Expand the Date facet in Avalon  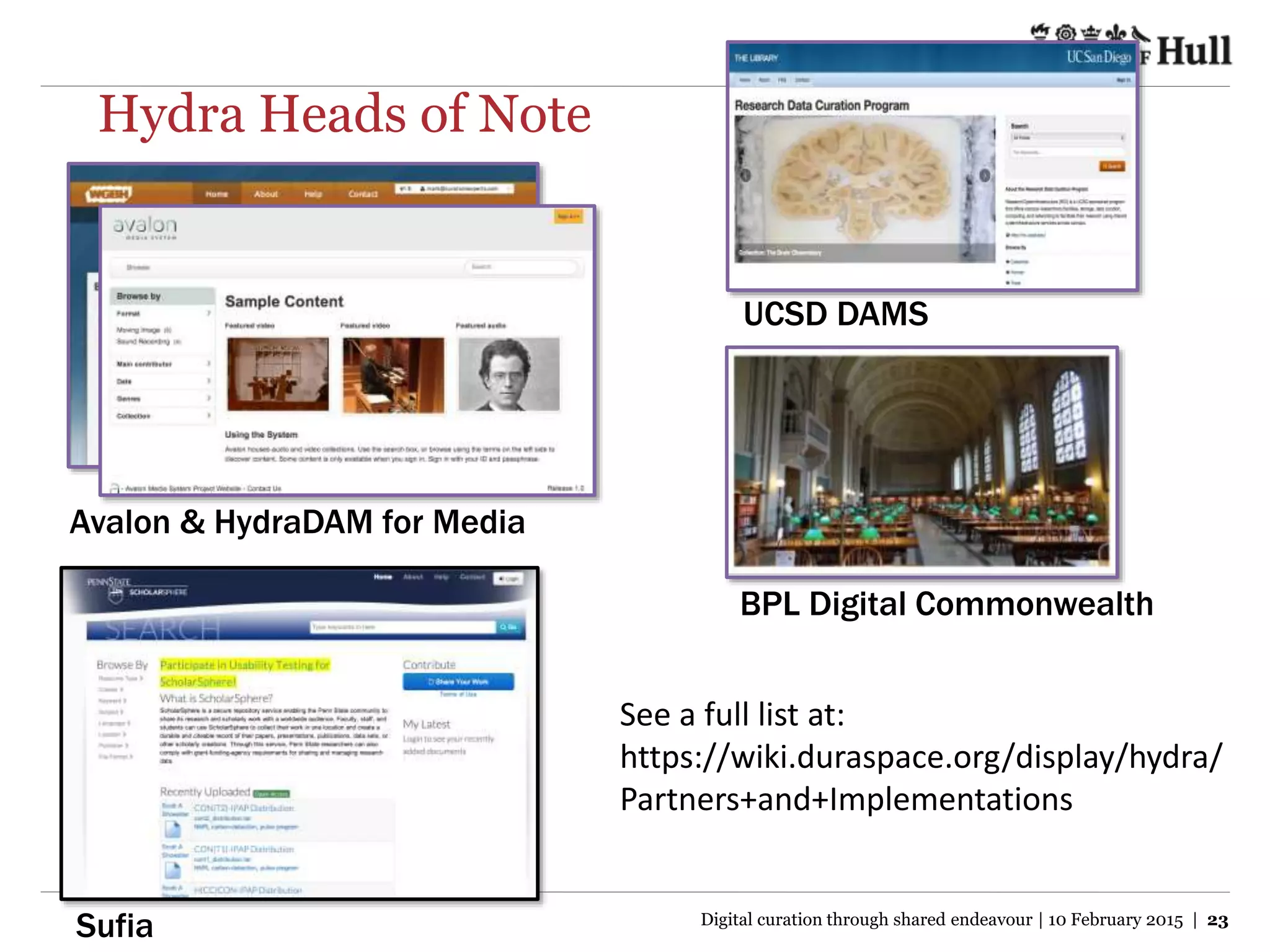click(x=164, y=381)
